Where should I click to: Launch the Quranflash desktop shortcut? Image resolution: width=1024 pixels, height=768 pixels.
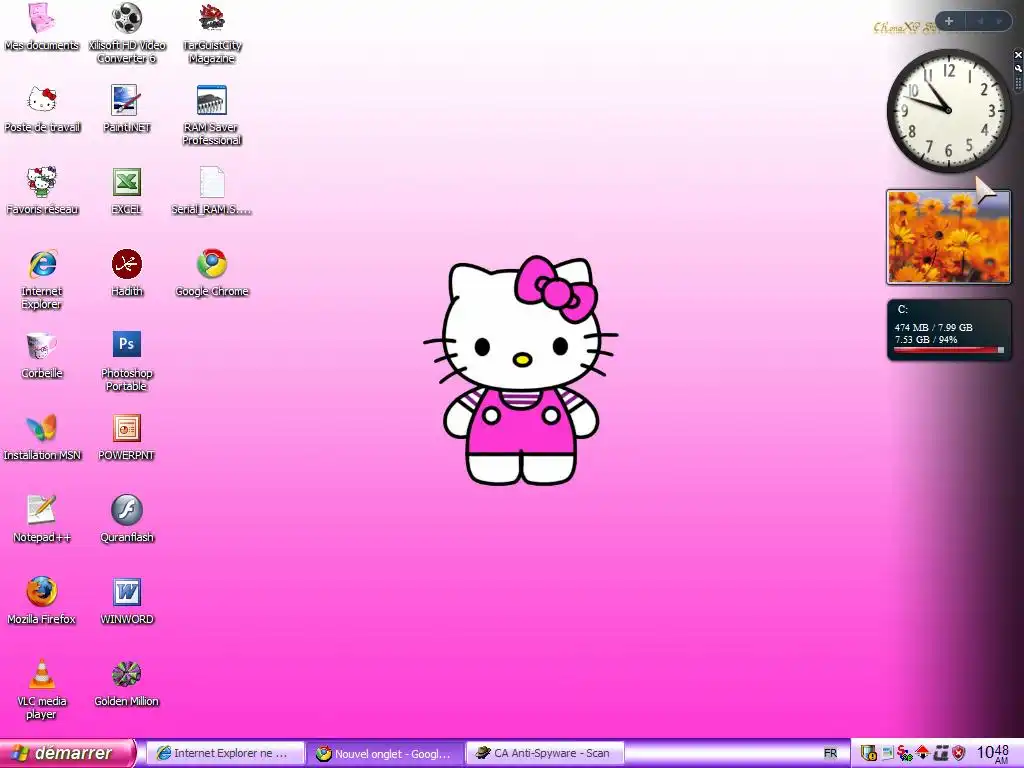tap(127, 519)
